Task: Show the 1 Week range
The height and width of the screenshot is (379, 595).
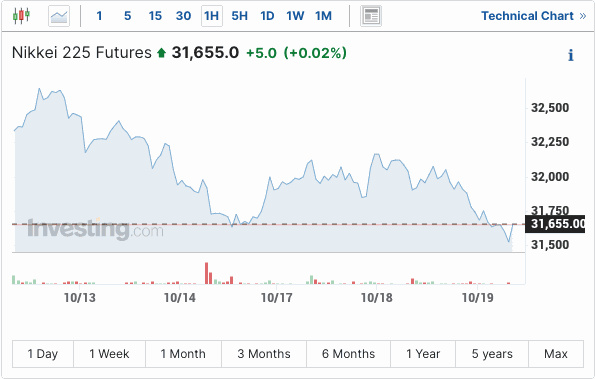Action: point(109,354)
